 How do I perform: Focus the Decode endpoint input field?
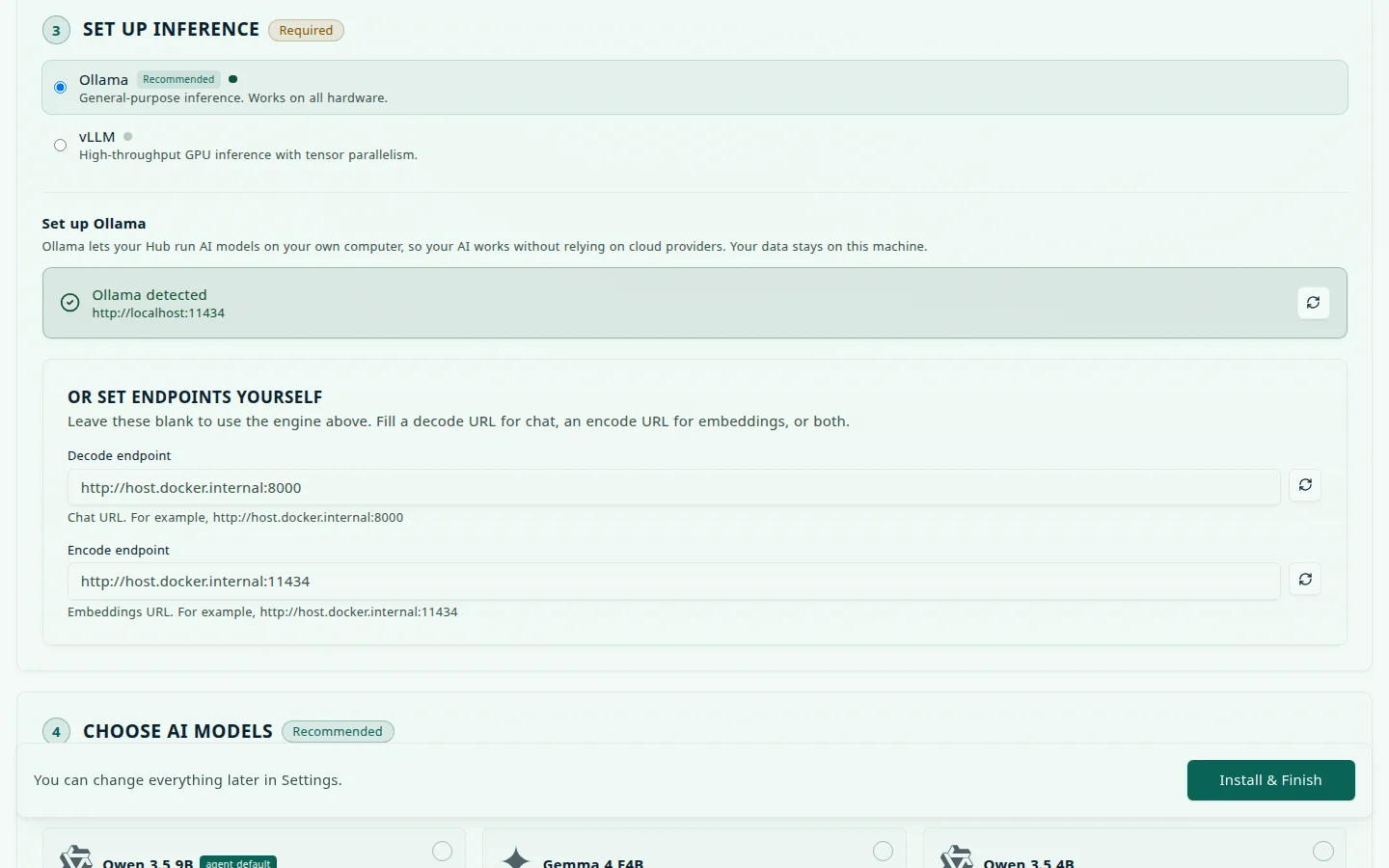click(673, 487)
